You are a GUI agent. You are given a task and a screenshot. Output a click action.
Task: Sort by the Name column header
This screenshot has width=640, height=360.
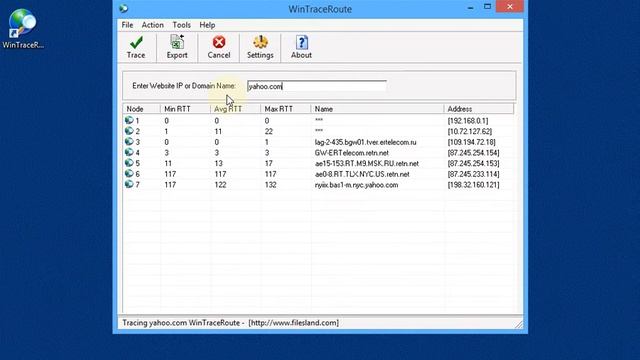tap(377, 109)
